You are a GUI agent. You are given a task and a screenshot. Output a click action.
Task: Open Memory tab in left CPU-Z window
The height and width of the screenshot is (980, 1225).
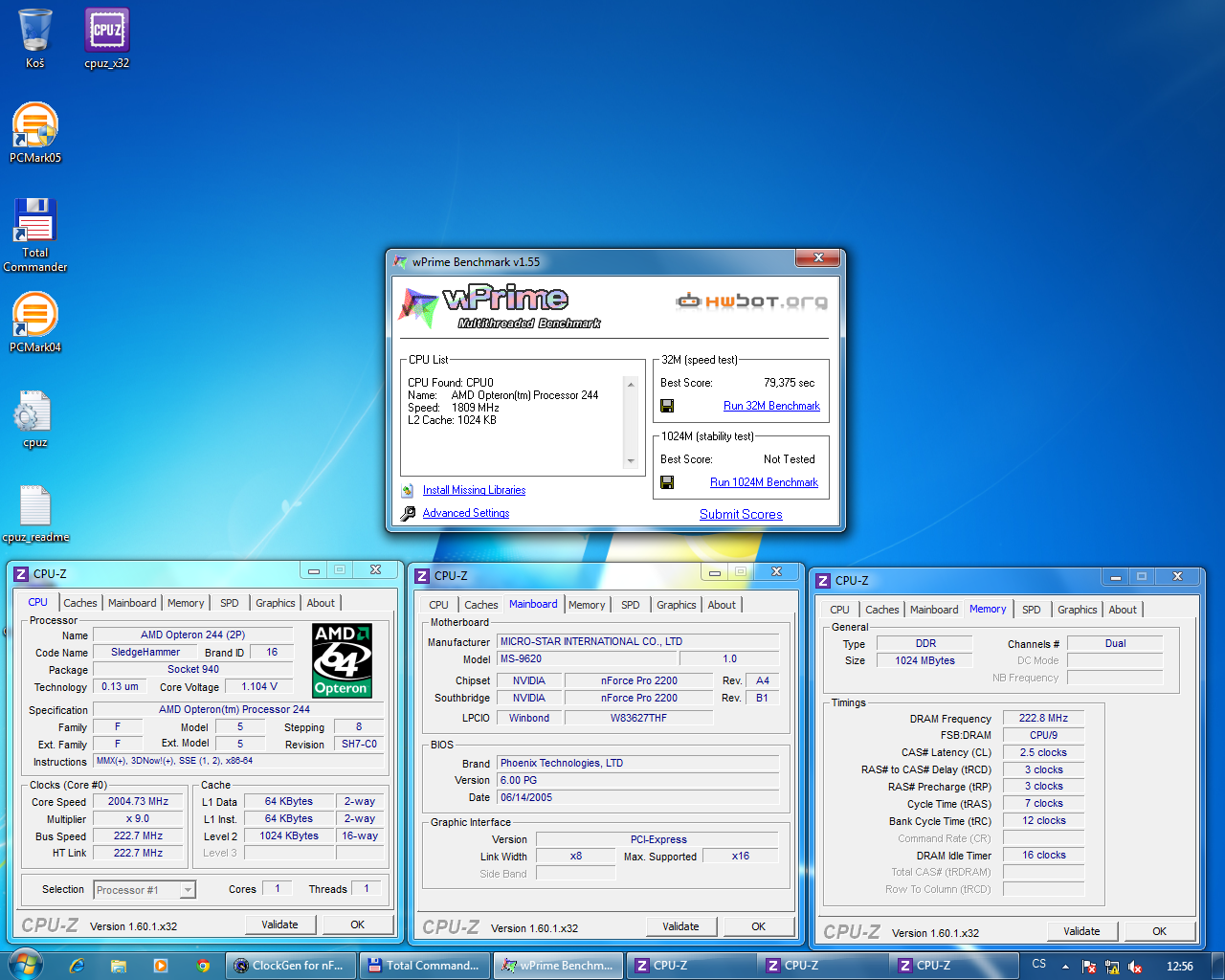tap(186, 603)
